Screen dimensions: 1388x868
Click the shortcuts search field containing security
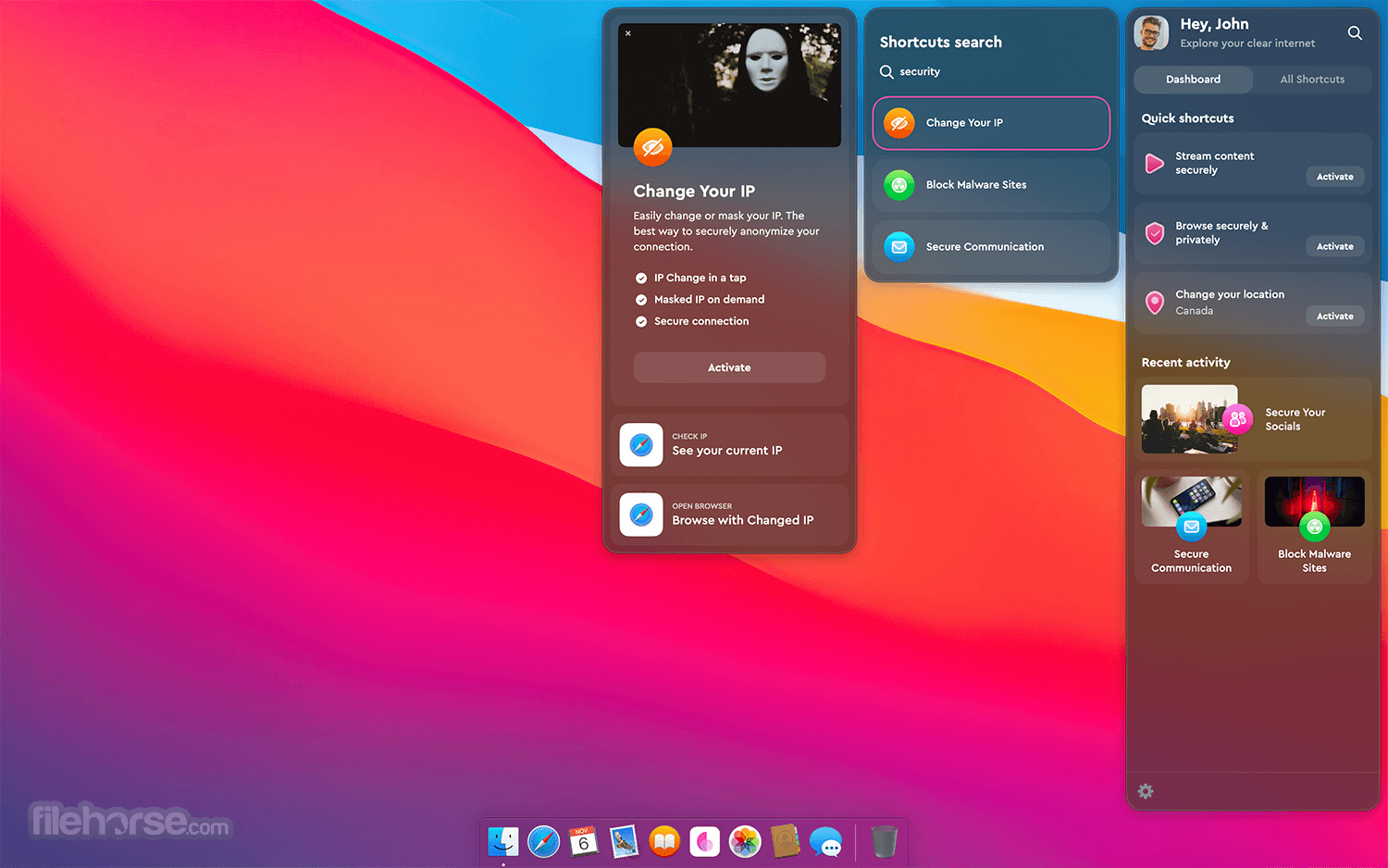click(990, 71)
